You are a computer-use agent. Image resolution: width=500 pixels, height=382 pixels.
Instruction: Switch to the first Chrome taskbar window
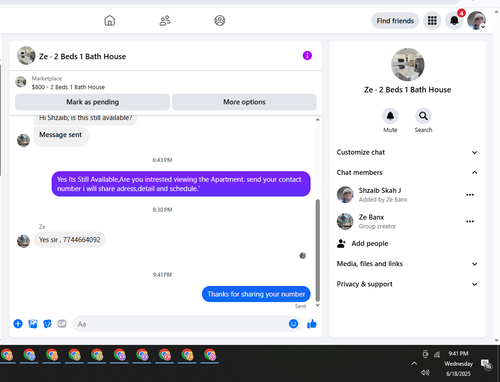tap(7, 355)
